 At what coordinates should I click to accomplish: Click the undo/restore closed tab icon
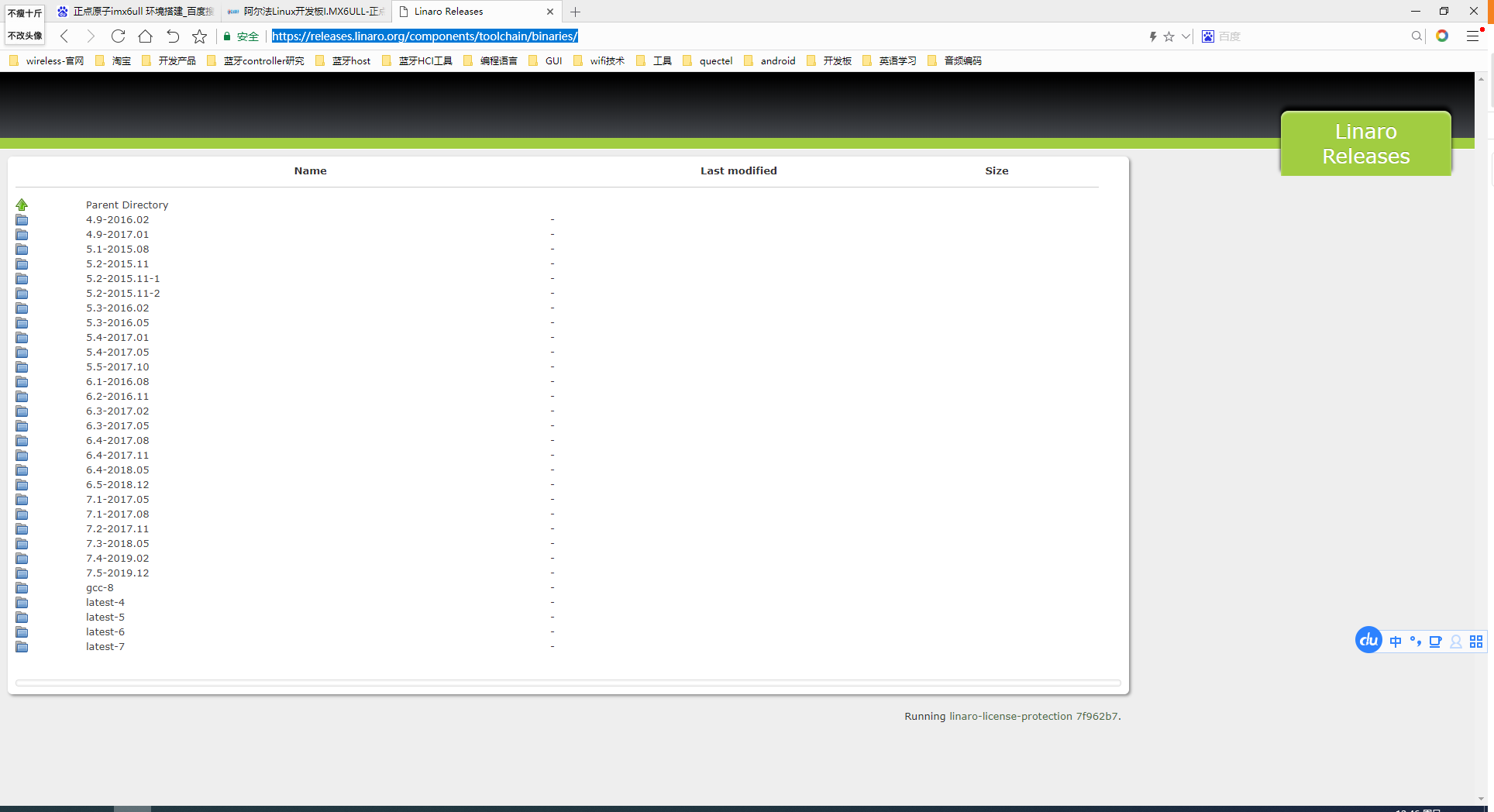(x=172, y=36)
